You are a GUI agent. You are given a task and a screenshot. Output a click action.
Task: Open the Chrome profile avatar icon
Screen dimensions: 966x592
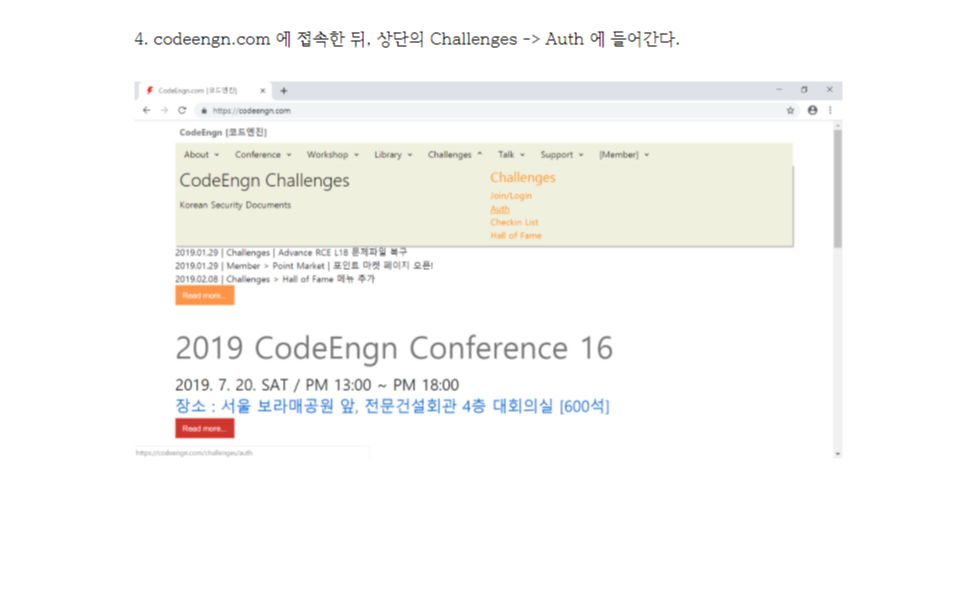click(813, 110)
